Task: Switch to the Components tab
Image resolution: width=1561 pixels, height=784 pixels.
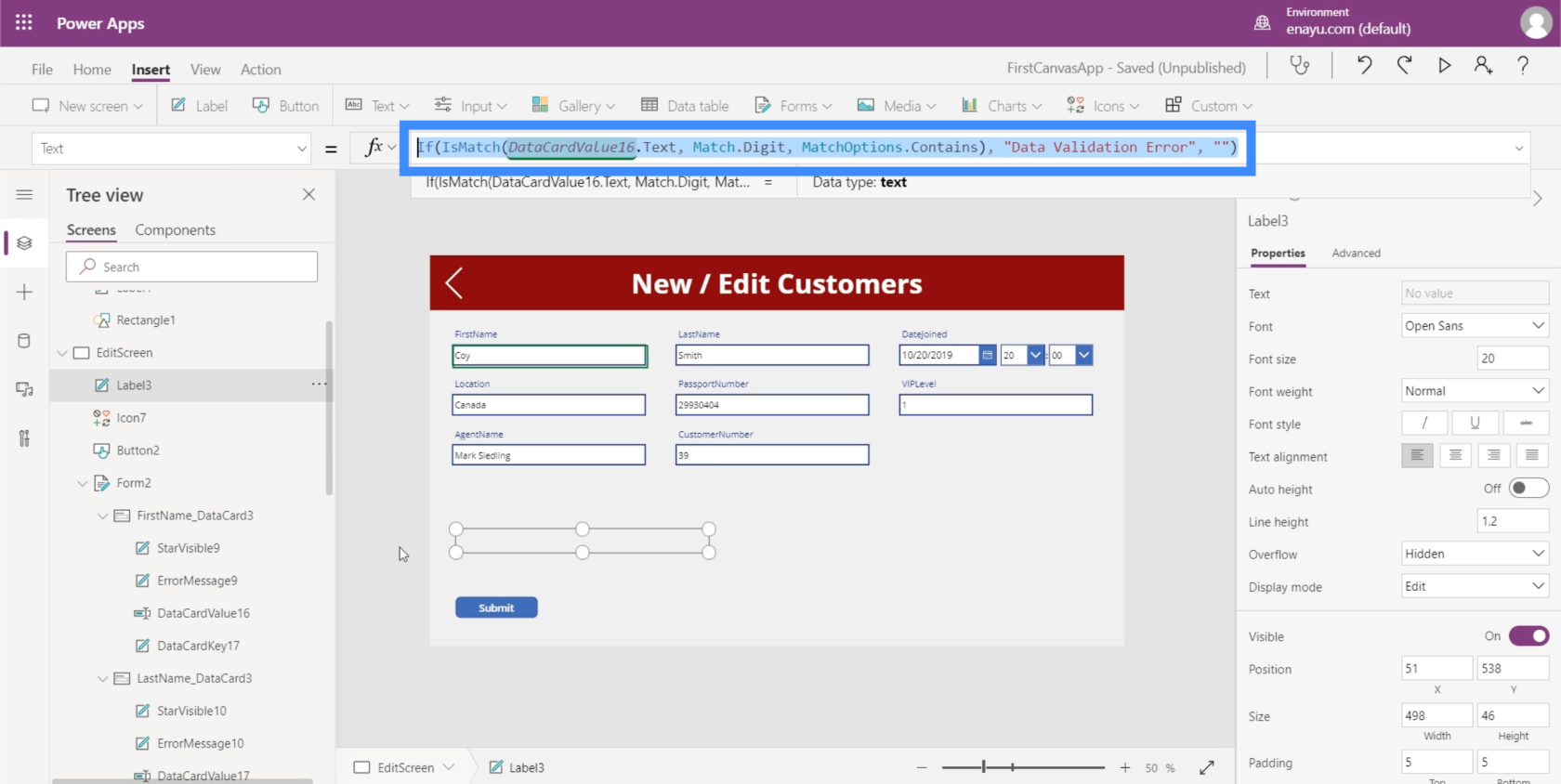Action: coord(175,229)
